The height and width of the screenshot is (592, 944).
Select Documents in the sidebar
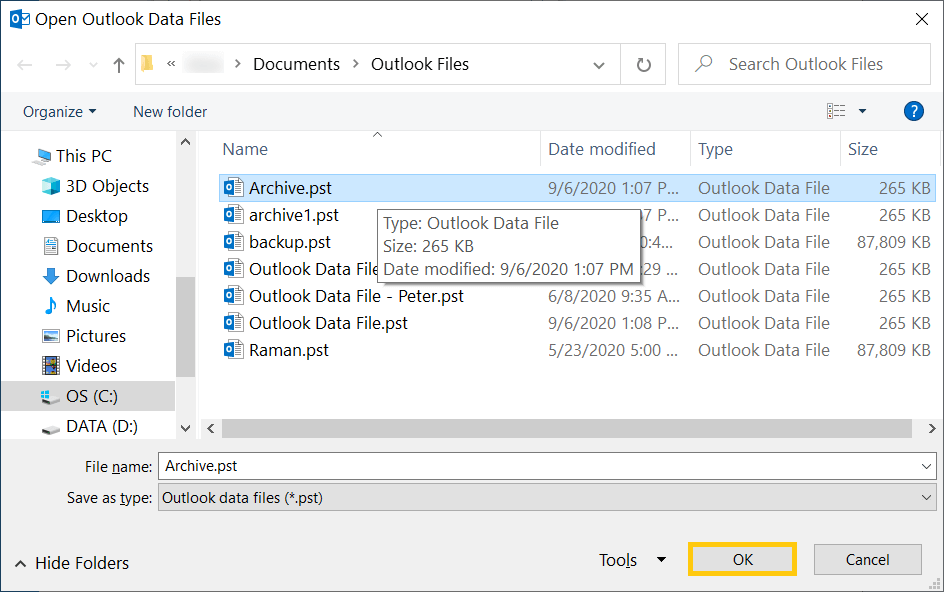tap(109, 246)
